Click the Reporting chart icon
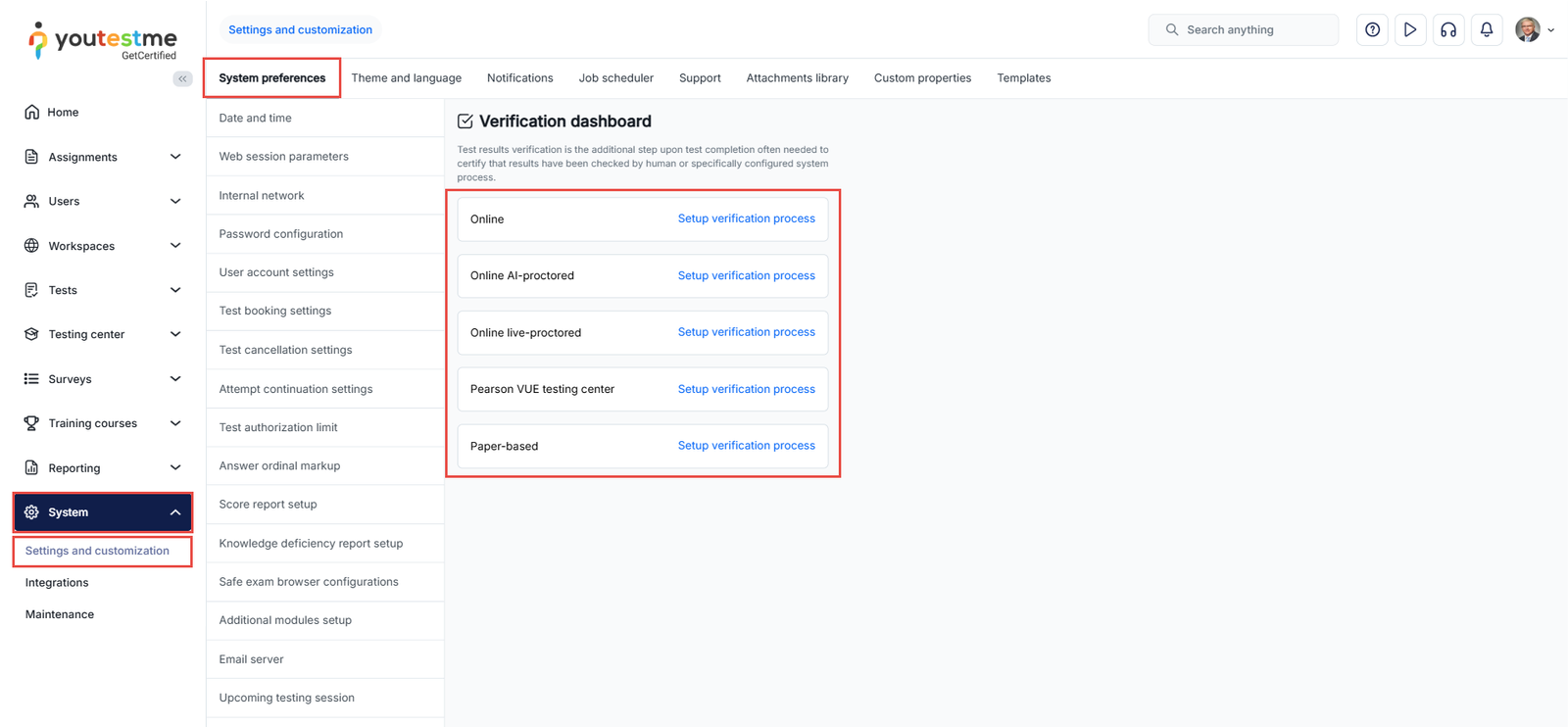1568x727 pixels. [31, 467]
